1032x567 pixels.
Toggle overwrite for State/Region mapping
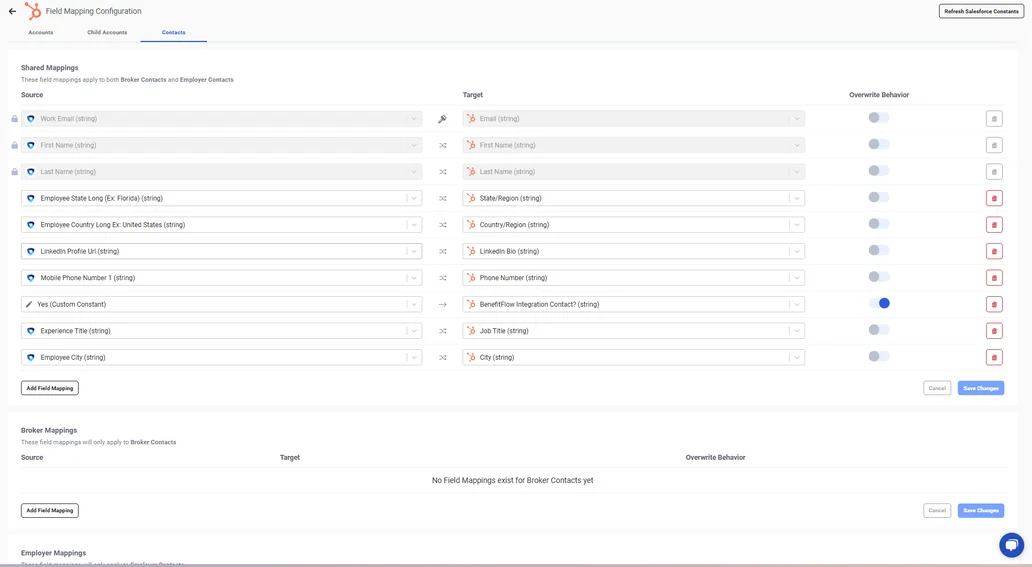[879, 197]
